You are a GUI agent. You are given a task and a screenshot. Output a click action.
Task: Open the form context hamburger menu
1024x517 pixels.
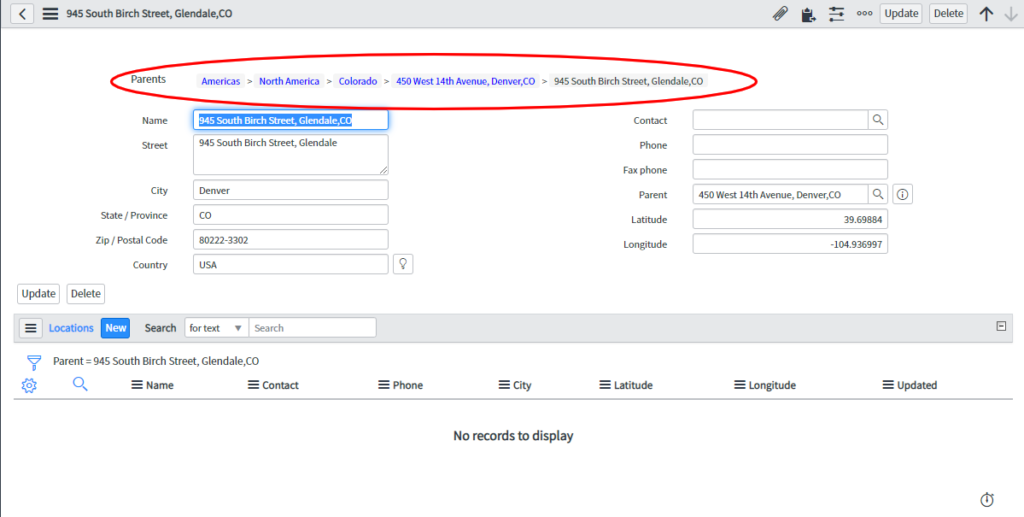click(50, 14)
